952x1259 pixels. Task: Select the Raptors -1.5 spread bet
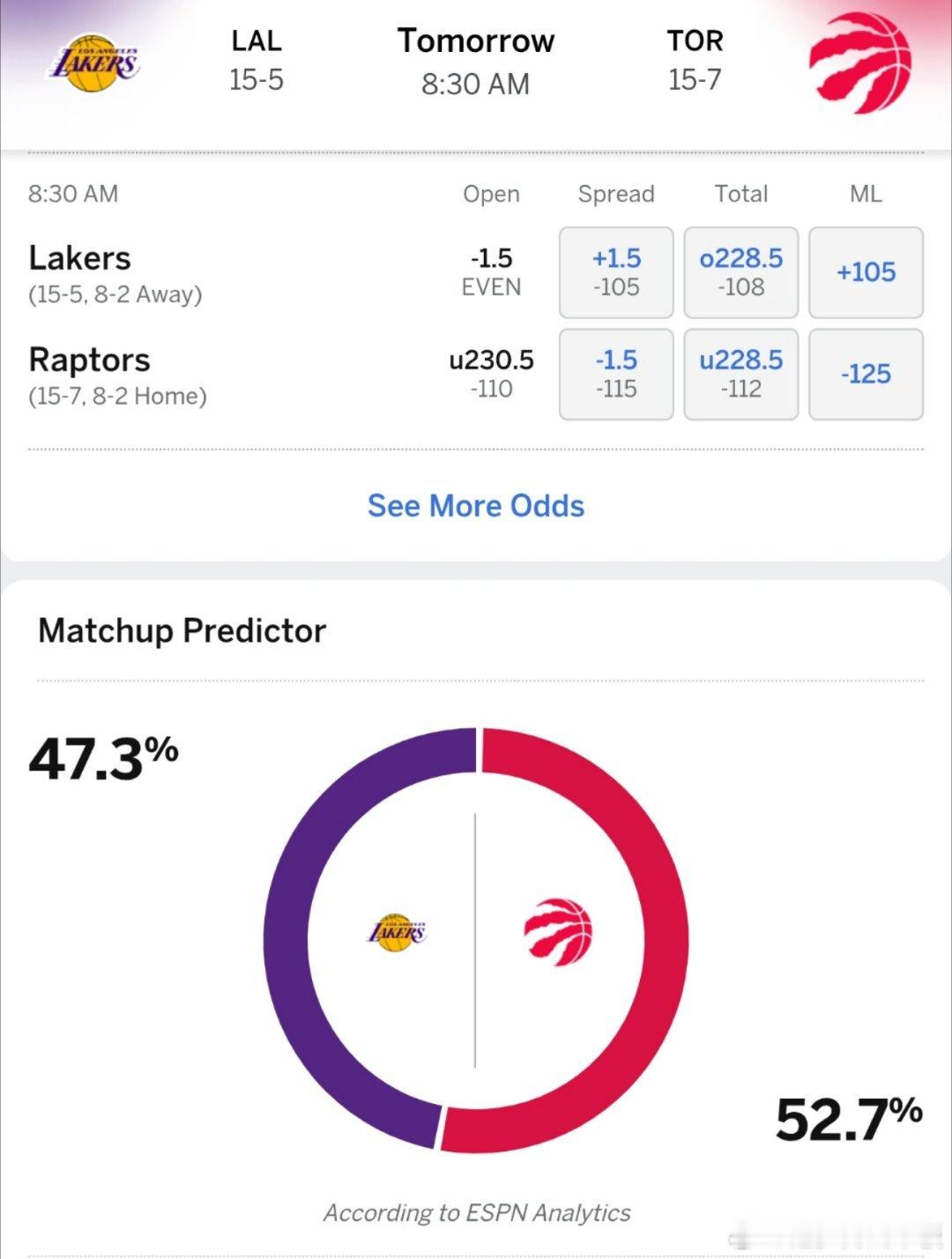[615, 374]
